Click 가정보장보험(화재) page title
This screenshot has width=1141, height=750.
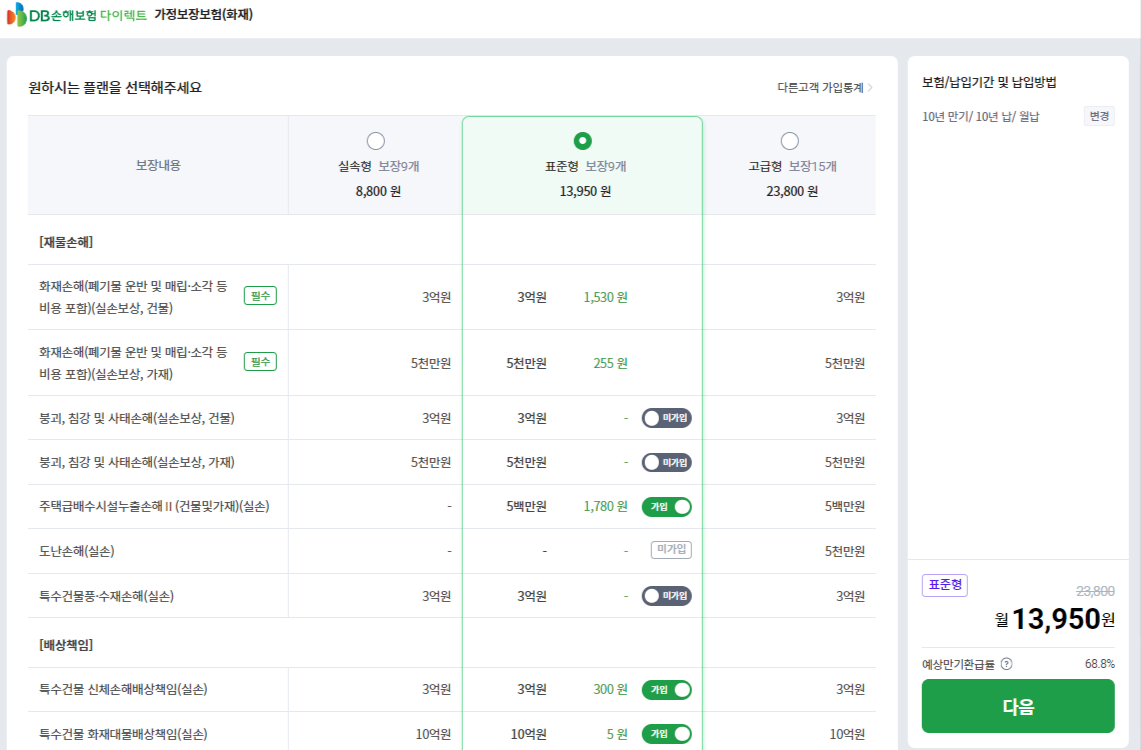pos(203,15)
